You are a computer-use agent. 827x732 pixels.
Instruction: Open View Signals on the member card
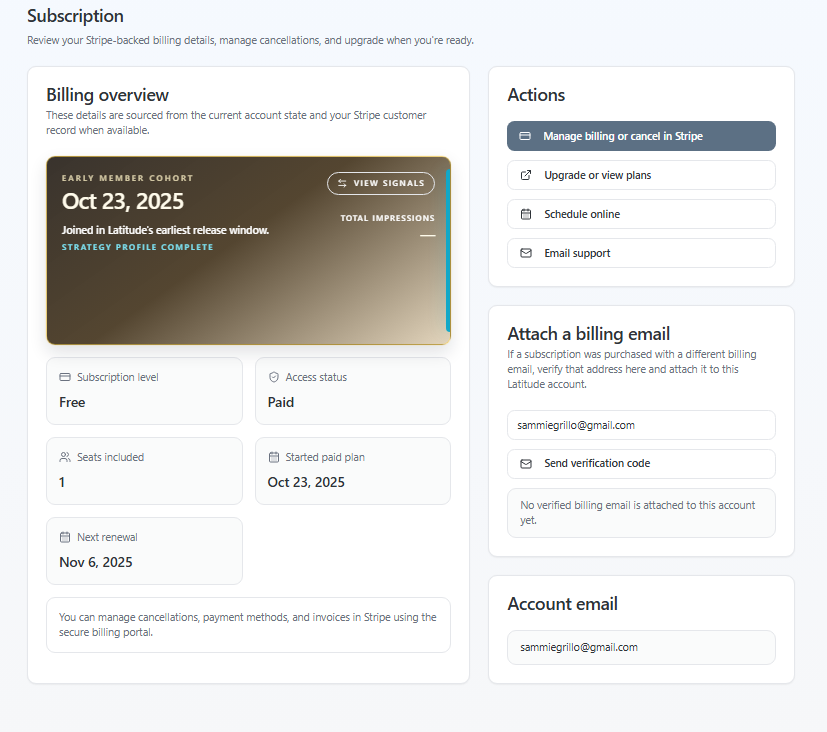tap(381, 183)
